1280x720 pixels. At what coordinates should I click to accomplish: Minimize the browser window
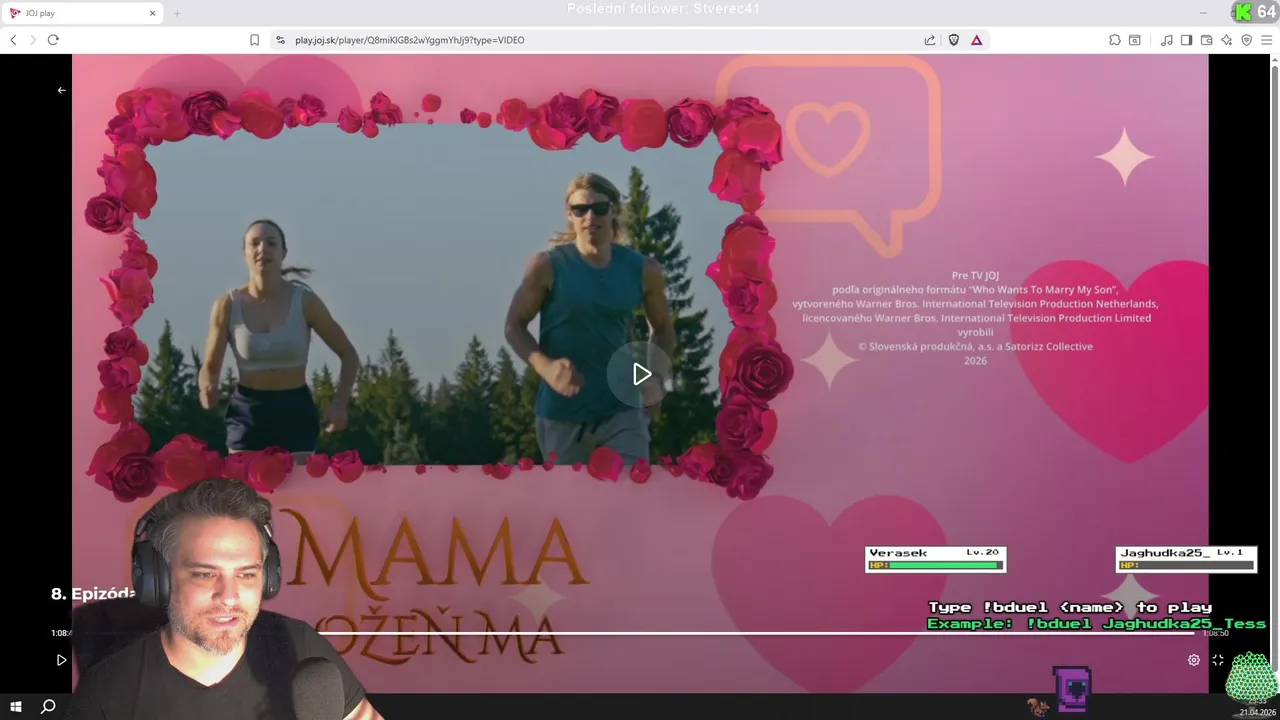point(1202,13)
